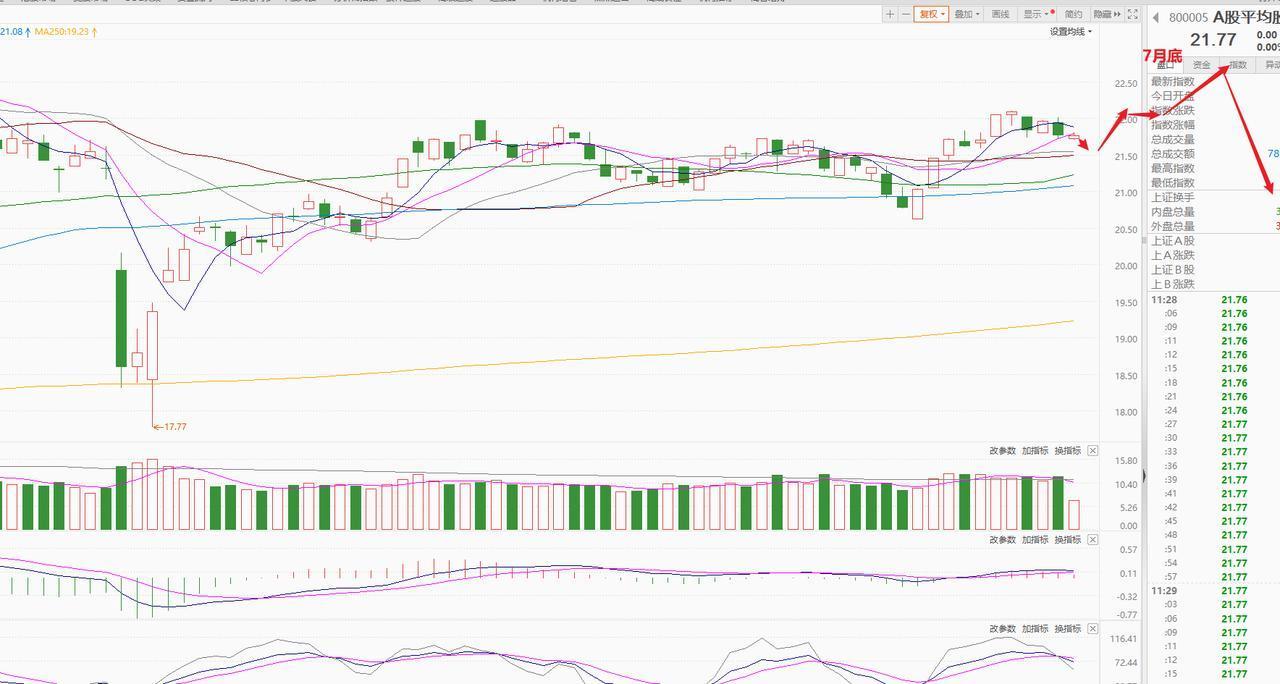1280x684 pixels.
Task: Select the 总成交额 row
Action: coord(1213,154)
